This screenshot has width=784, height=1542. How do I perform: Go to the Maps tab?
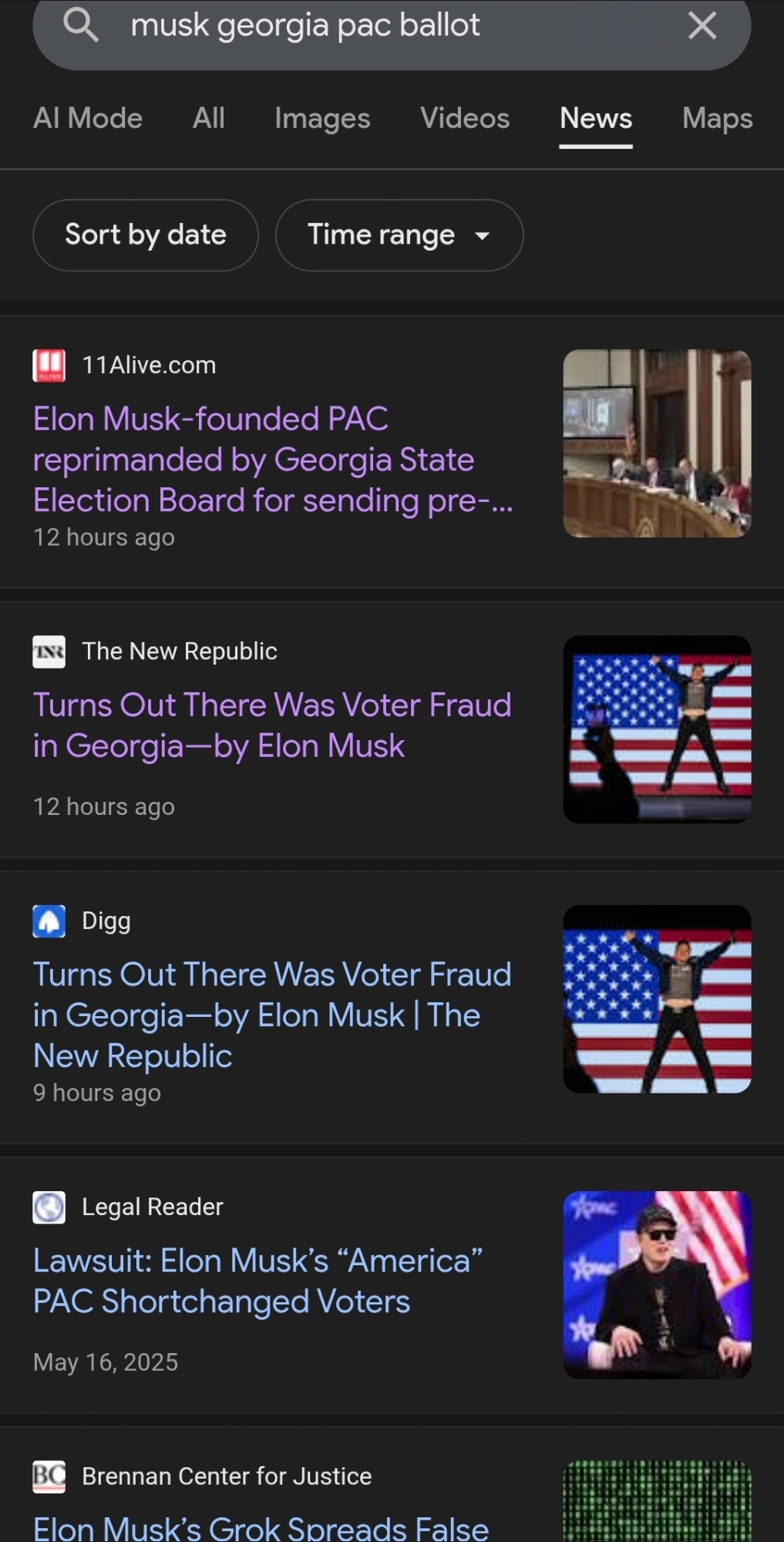717,119
